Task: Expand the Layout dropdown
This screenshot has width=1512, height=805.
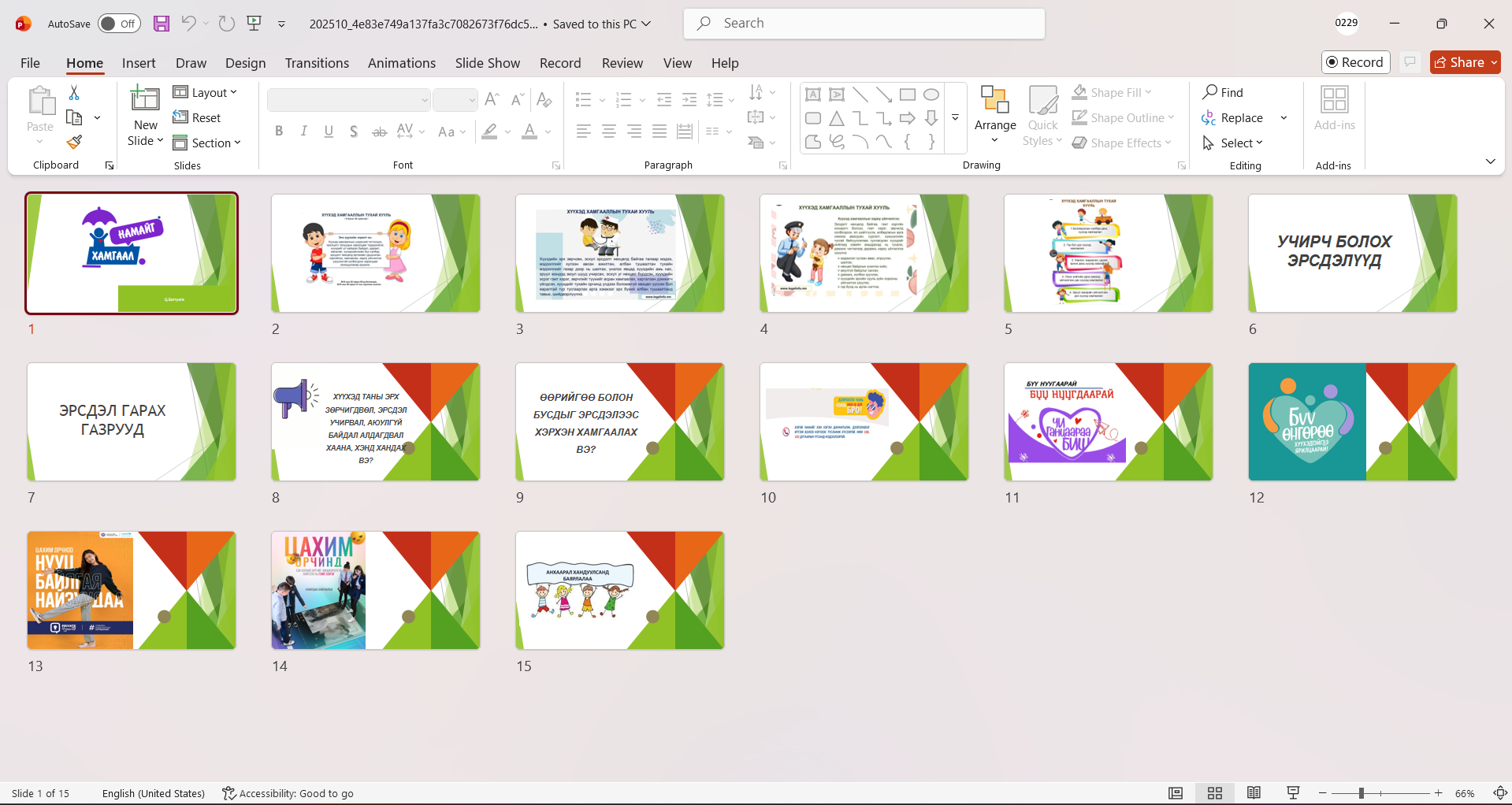Action: tap(205, 93)
